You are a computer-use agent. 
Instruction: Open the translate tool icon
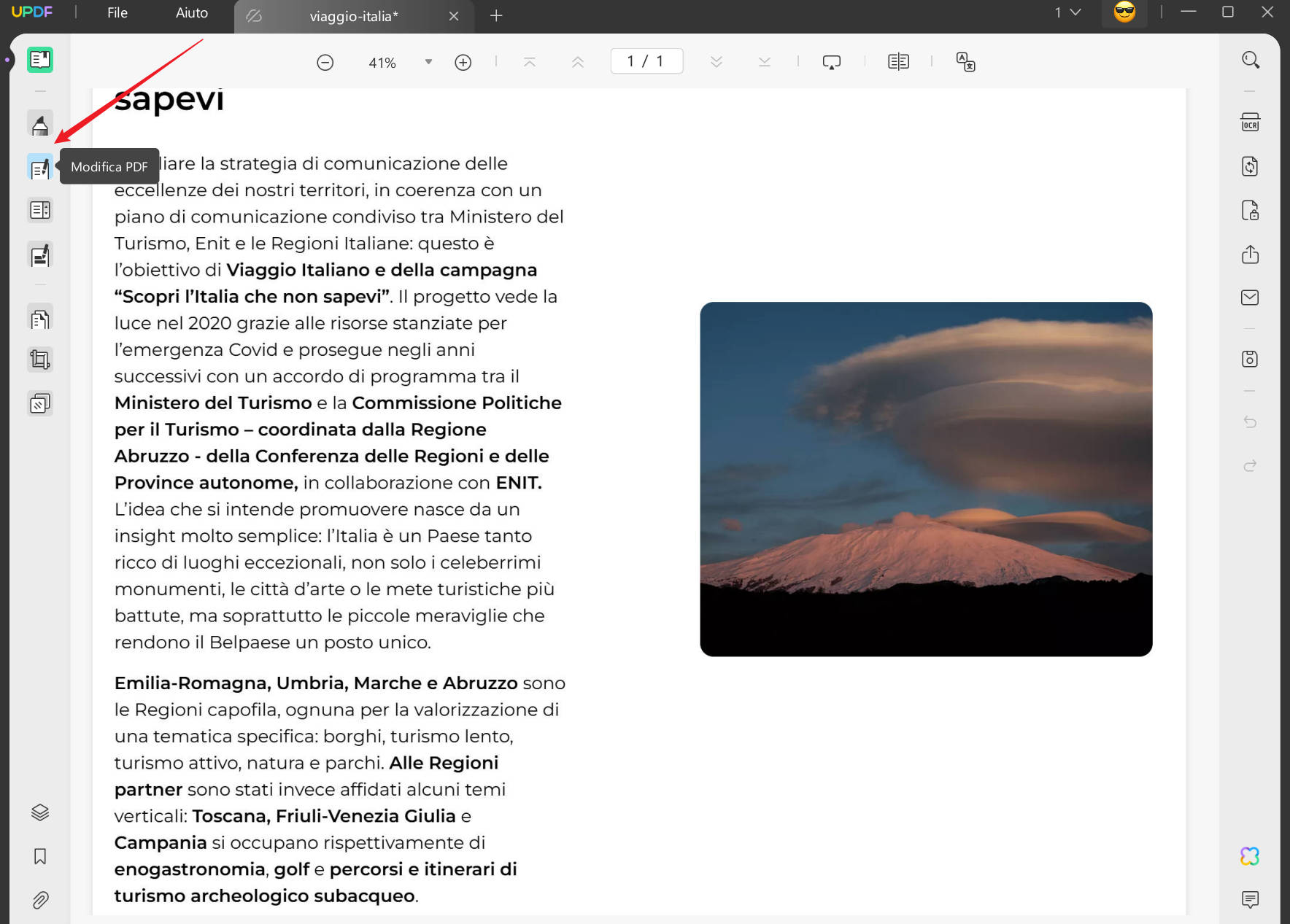click(x=966, y=62)
